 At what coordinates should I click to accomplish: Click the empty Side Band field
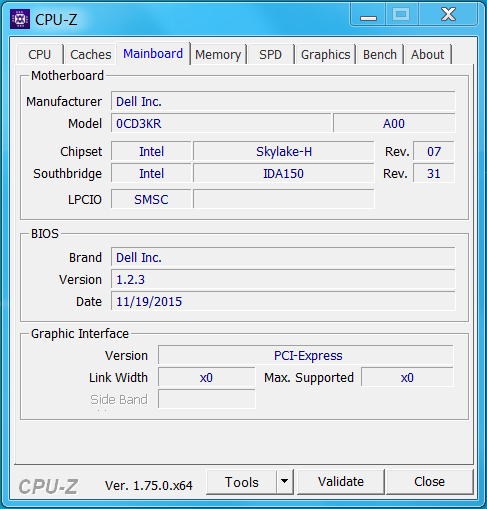[207, 399]
